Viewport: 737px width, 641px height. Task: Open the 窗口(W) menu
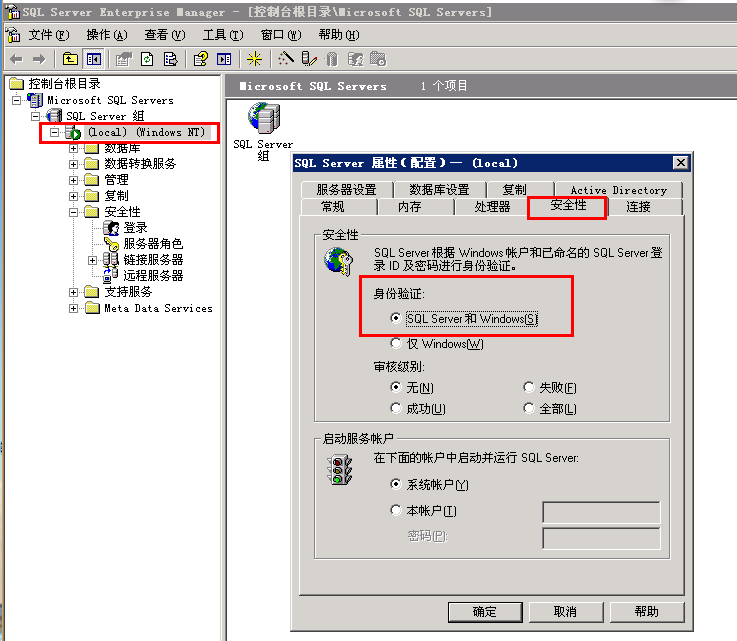281,35
